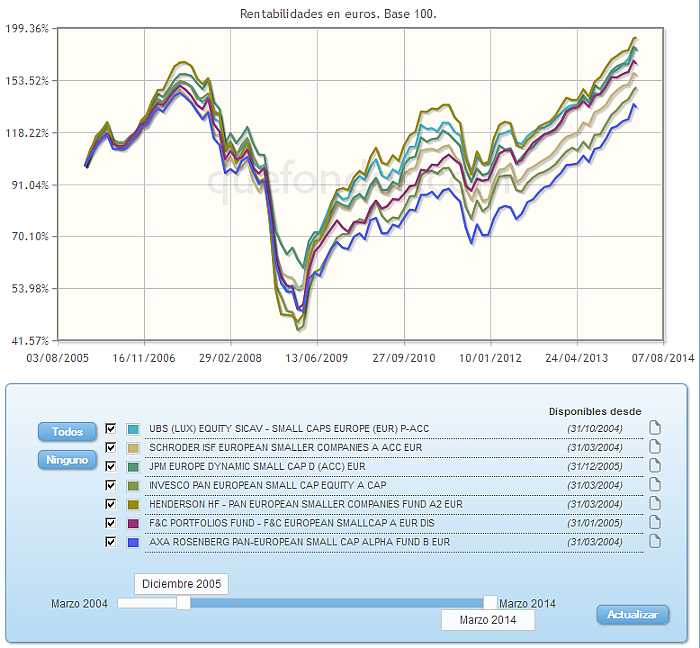This screenshot has height=648, width=700.
Task: Select HENDERSON HF PAN EUROPEAN SMALLER COMPANIES name
Action: (306, 504)
